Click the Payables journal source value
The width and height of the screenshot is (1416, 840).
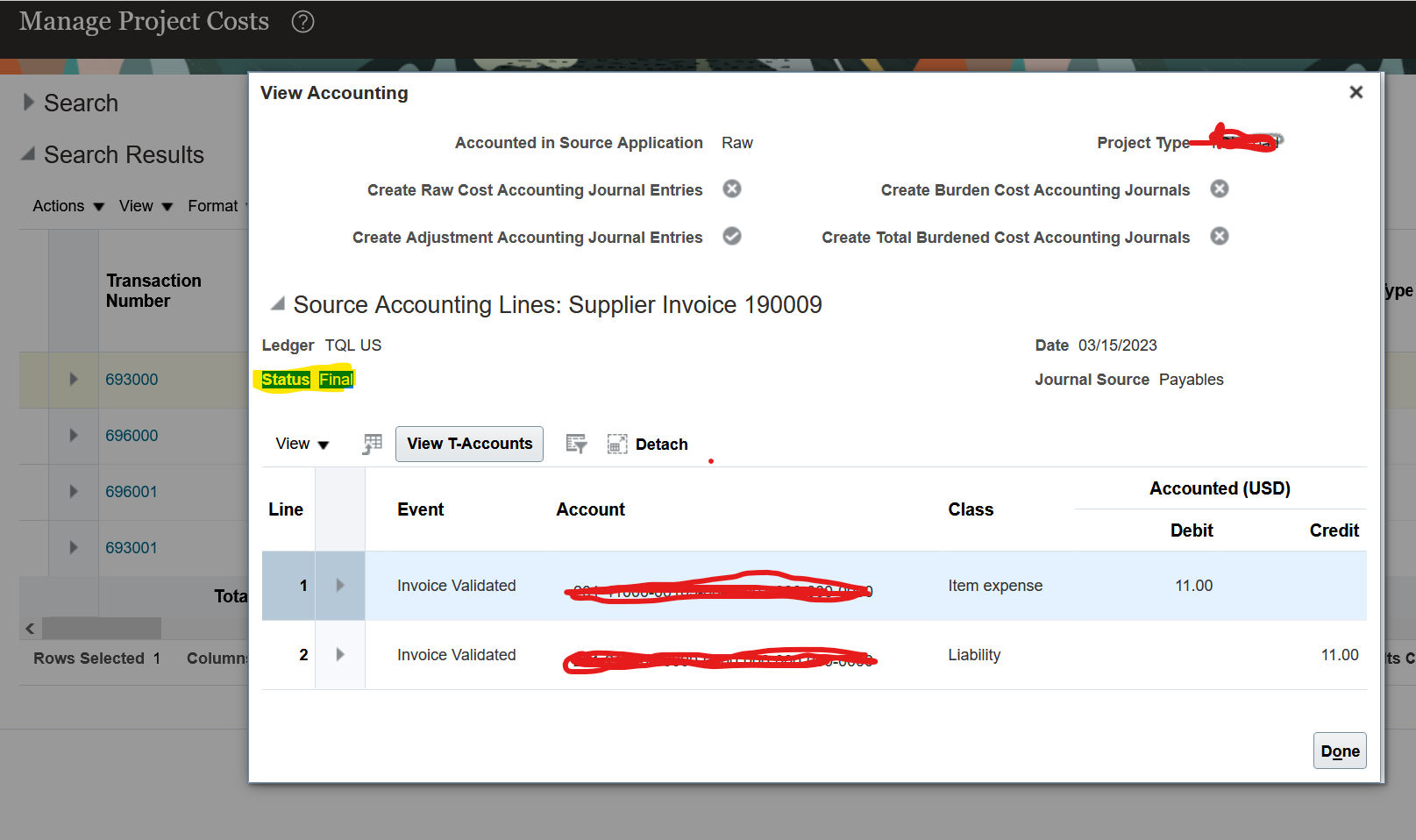(x=1191, y=380)
